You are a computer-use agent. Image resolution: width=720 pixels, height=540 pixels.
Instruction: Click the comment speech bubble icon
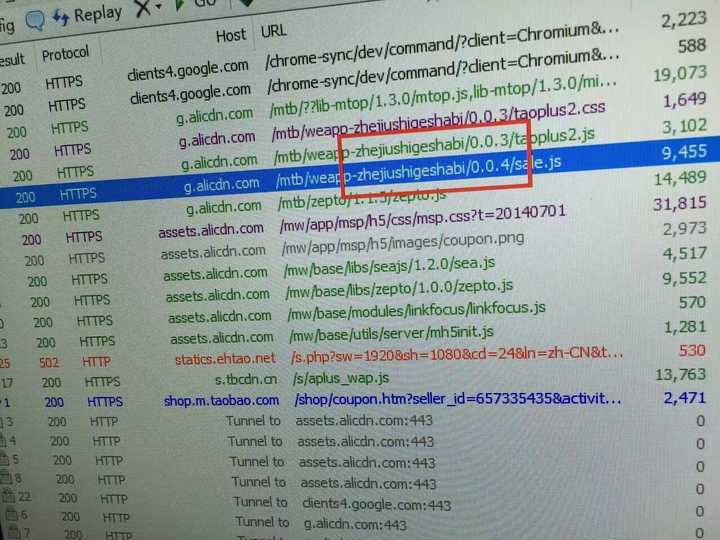click(34, 21)
